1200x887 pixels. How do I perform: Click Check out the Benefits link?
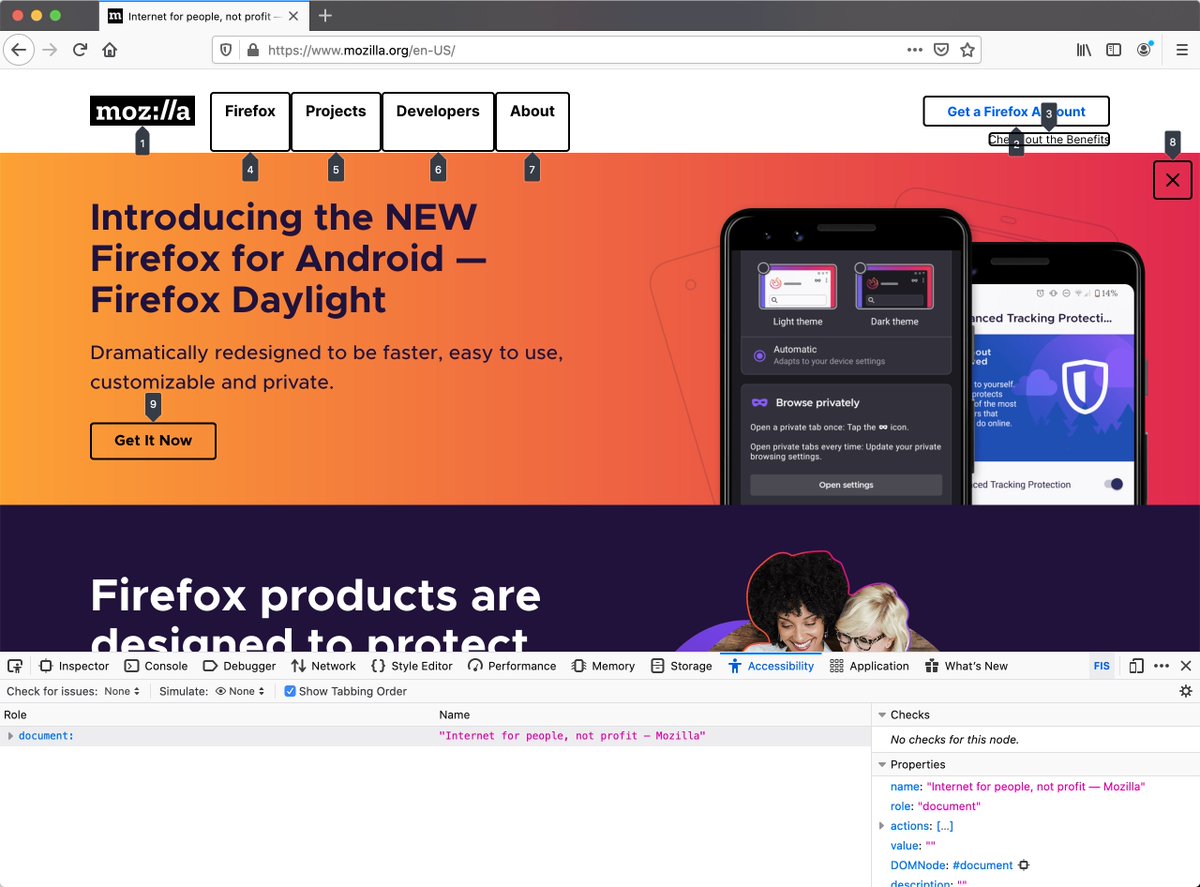1049,139
